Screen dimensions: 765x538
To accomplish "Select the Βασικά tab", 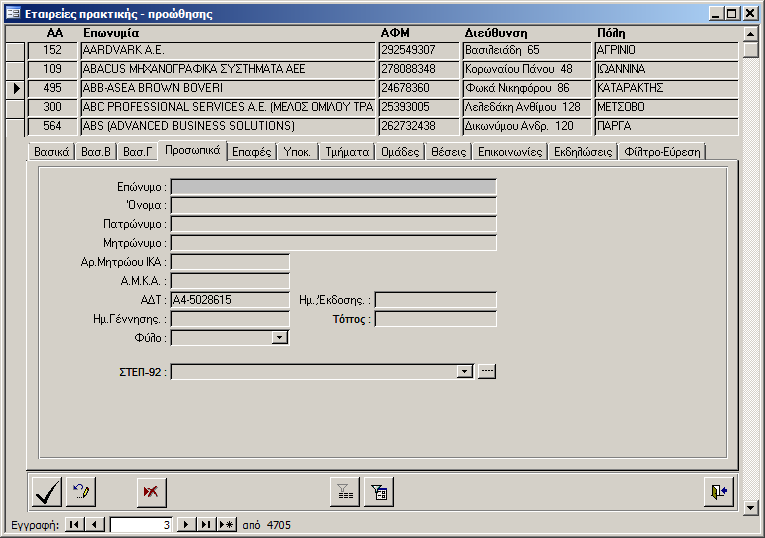I will pyautogui.click(x=52, y=152).
